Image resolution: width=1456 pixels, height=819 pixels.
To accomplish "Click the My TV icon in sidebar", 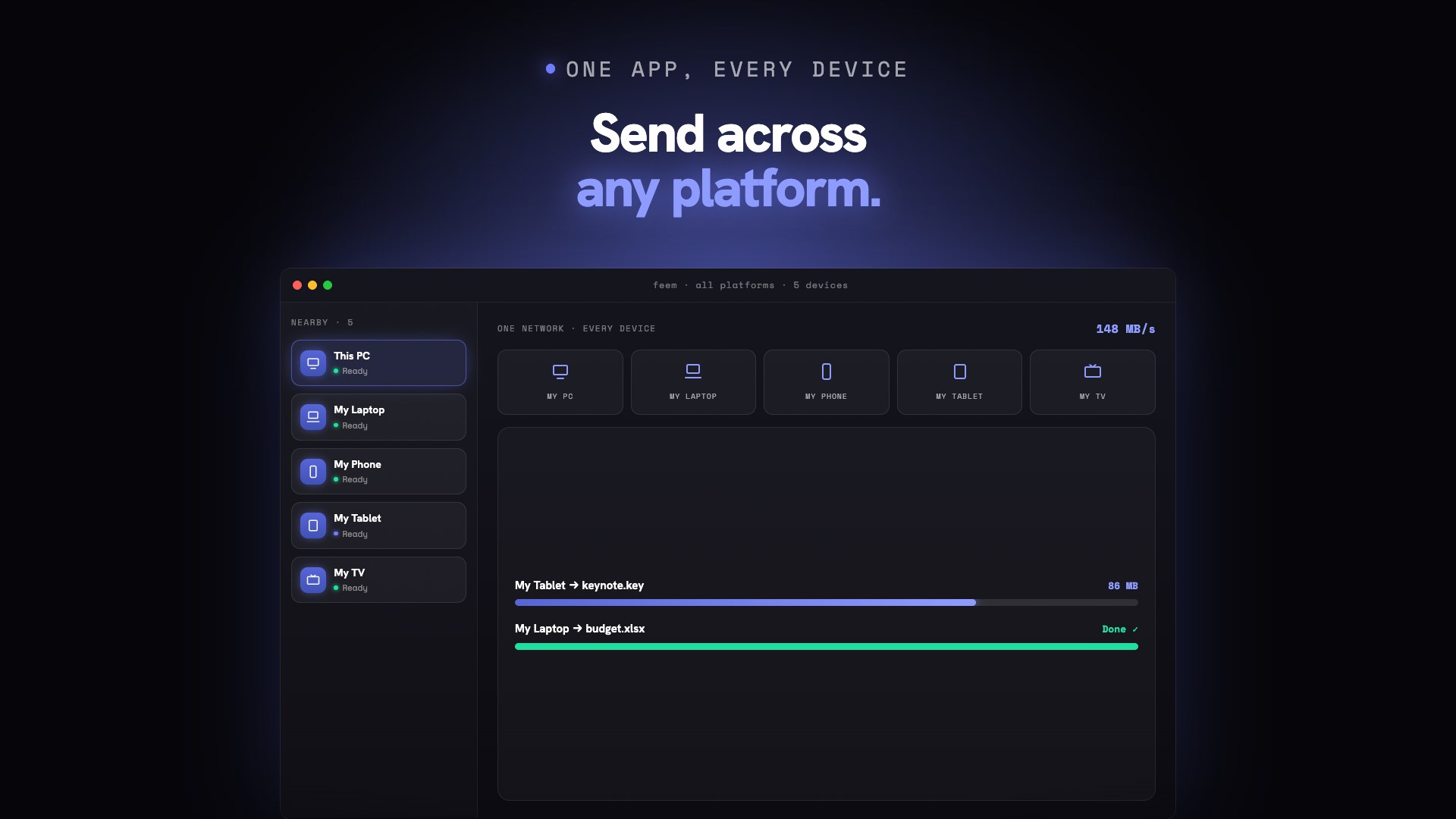I will pyautogui.click(x=313, y=580).
